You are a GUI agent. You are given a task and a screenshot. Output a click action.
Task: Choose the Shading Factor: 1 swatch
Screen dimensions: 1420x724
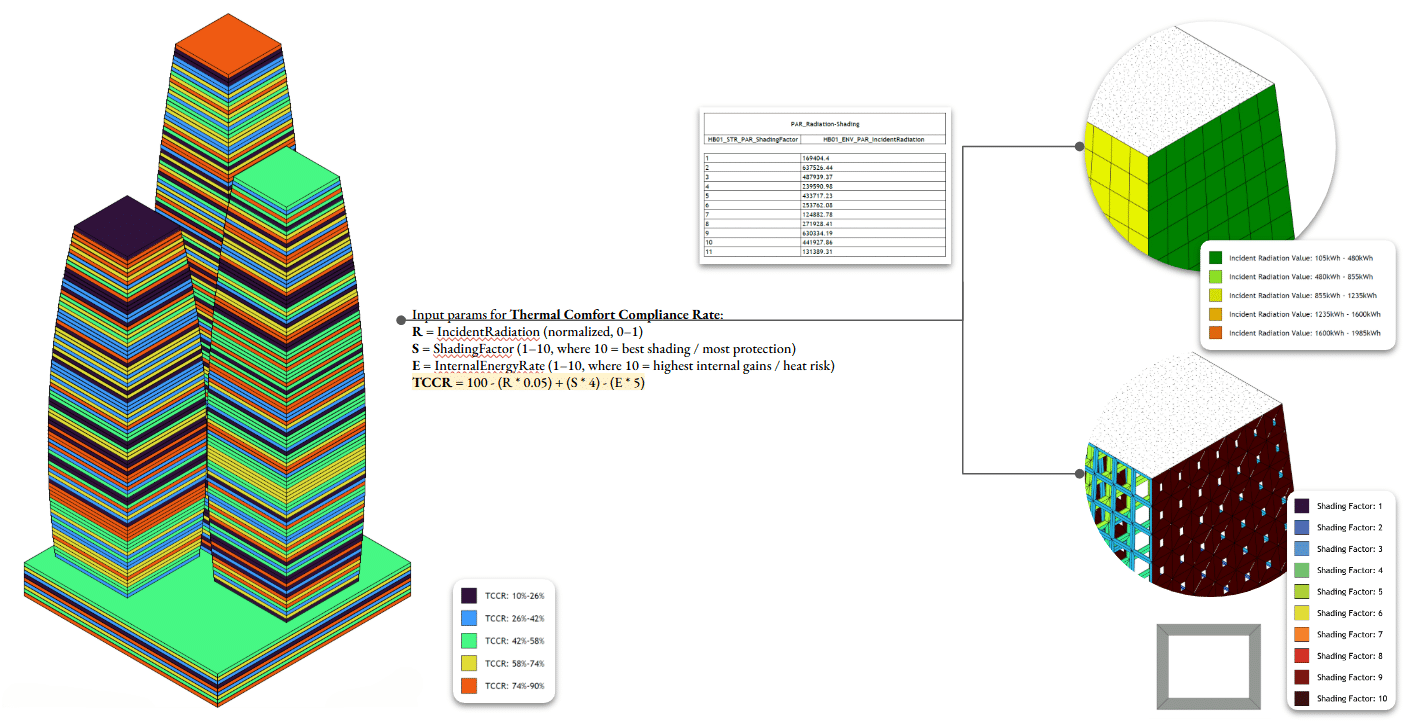1302,506
